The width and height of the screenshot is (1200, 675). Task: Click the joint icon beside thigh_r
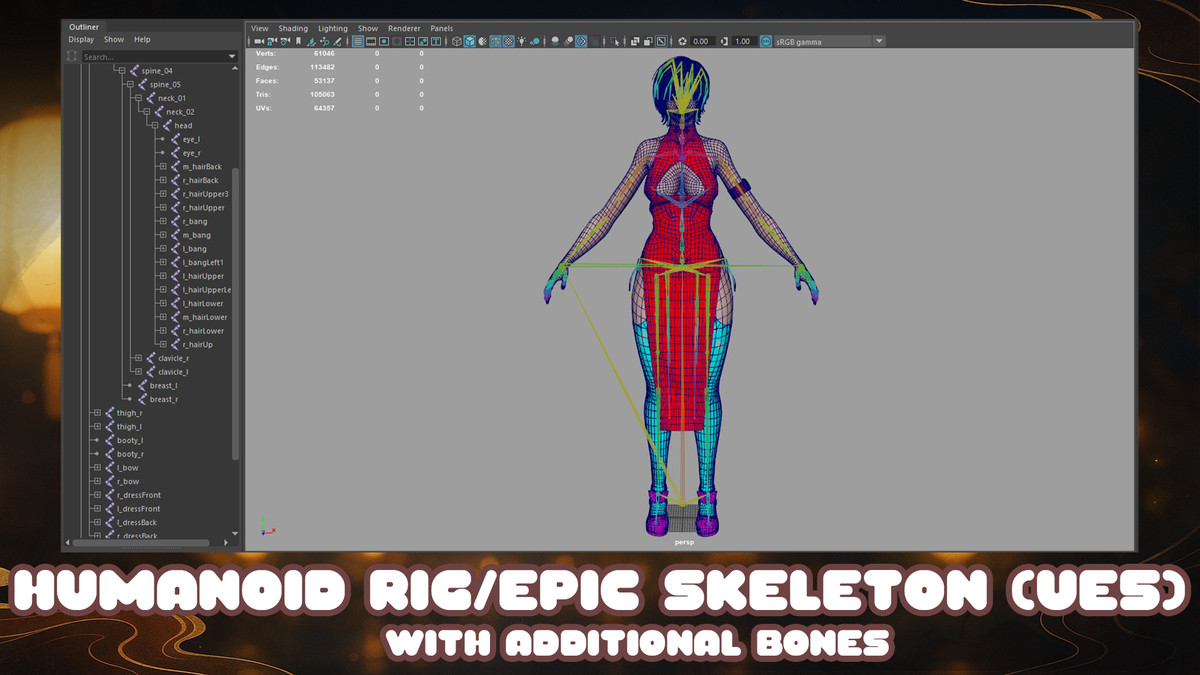click(109, 413)
